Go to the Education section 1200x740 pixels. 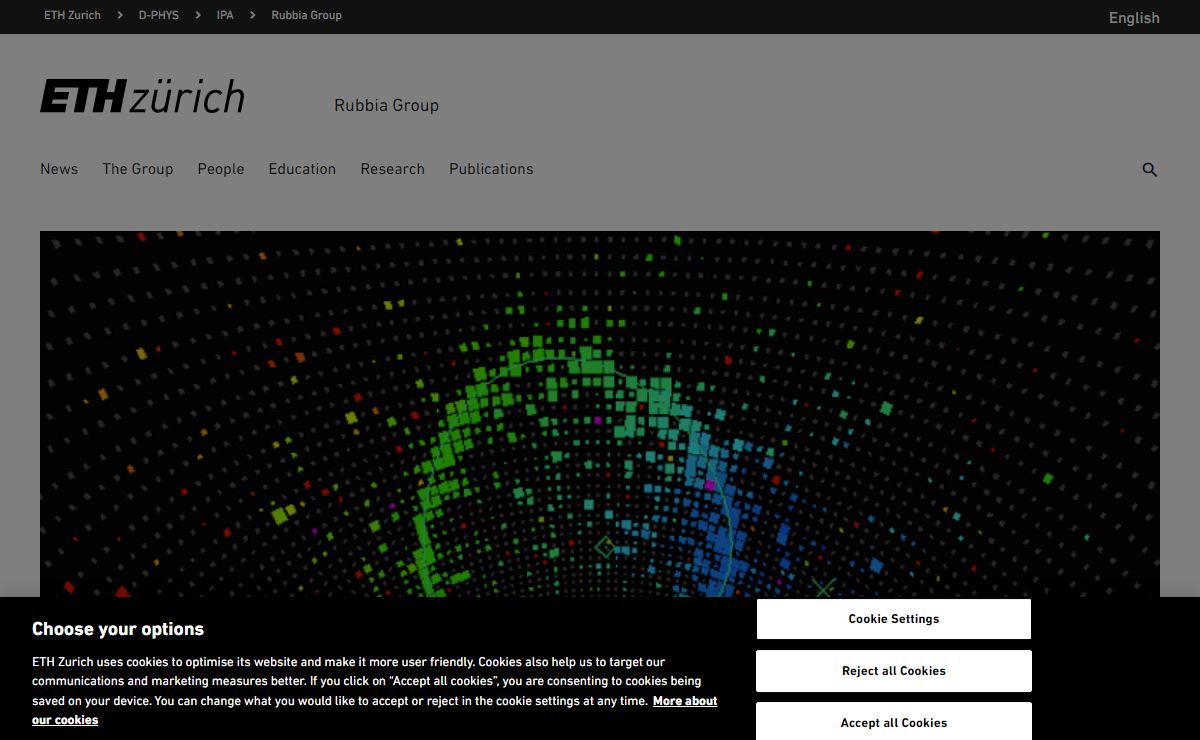point(302,169)
